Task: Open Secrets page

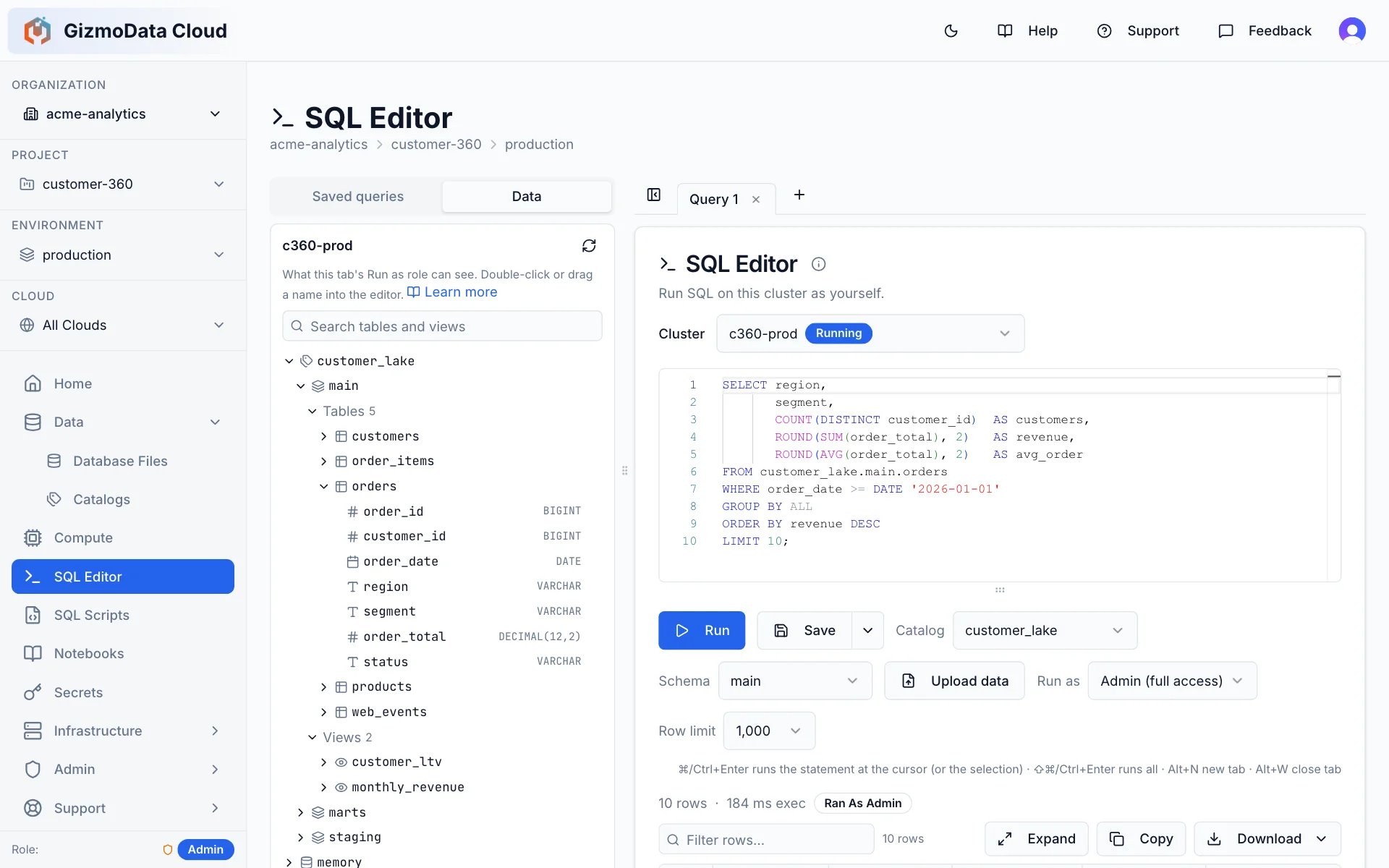Action: tap(123, 692)
